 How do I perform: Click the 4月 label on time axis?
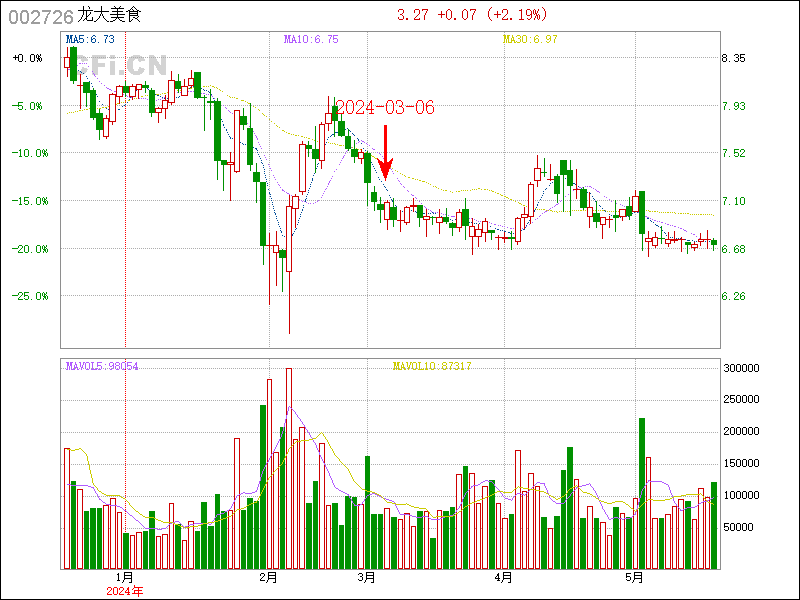(503, 577)
